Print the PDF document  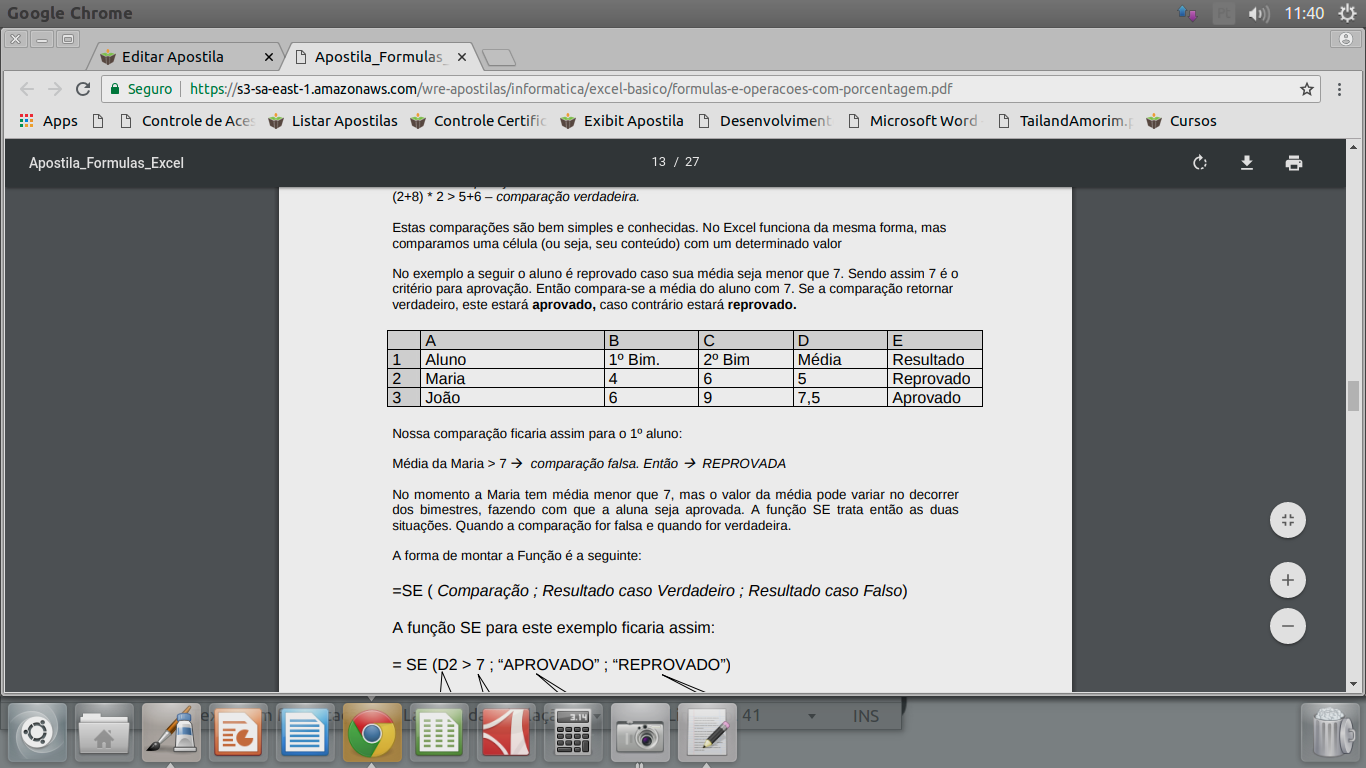click(x=1294, y=163)
